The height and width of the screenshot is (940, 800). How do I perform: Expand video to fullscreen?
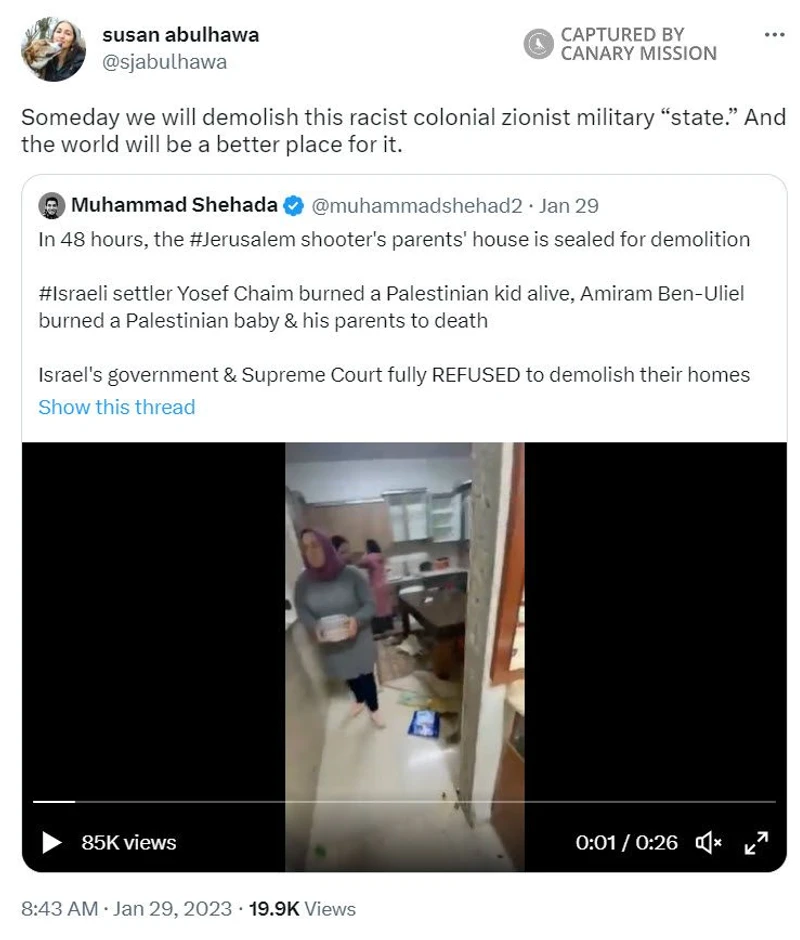coord(756,843)
